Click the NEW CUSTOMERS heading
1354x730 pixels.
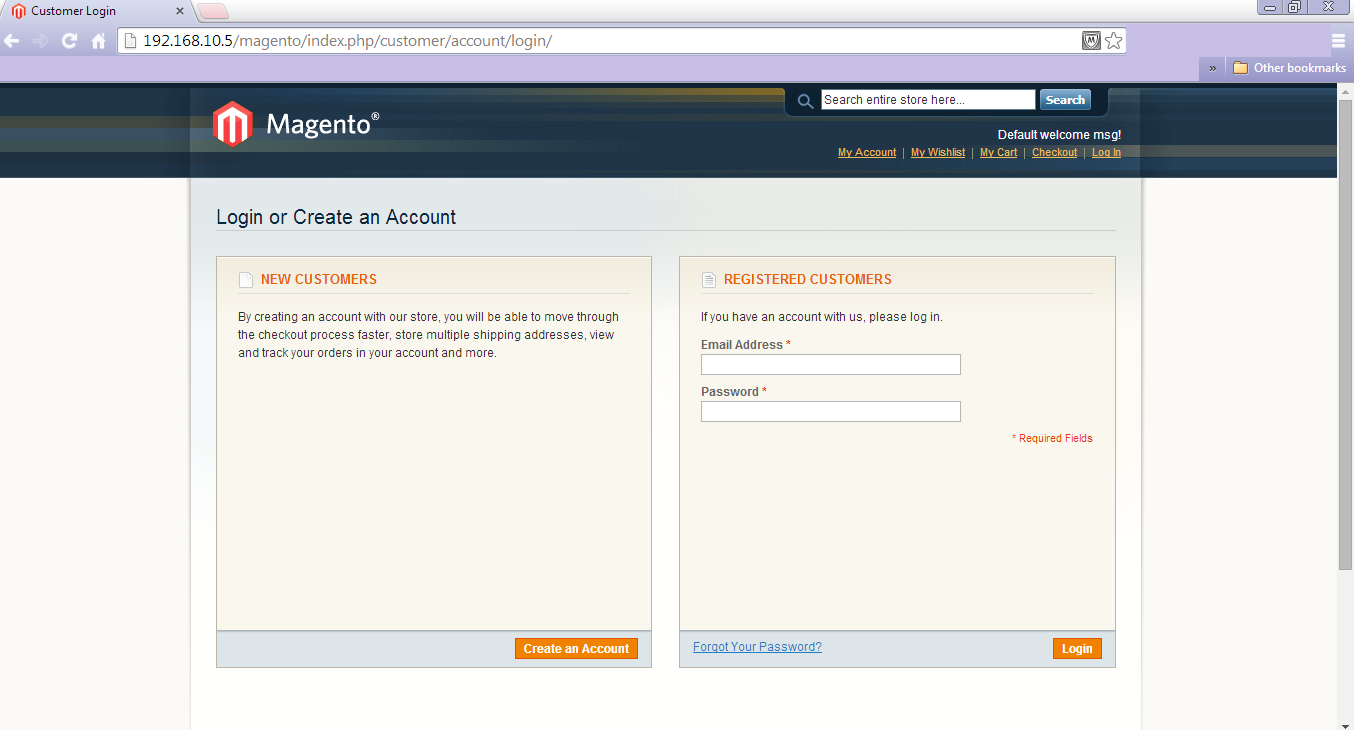[x=319, y=279]
